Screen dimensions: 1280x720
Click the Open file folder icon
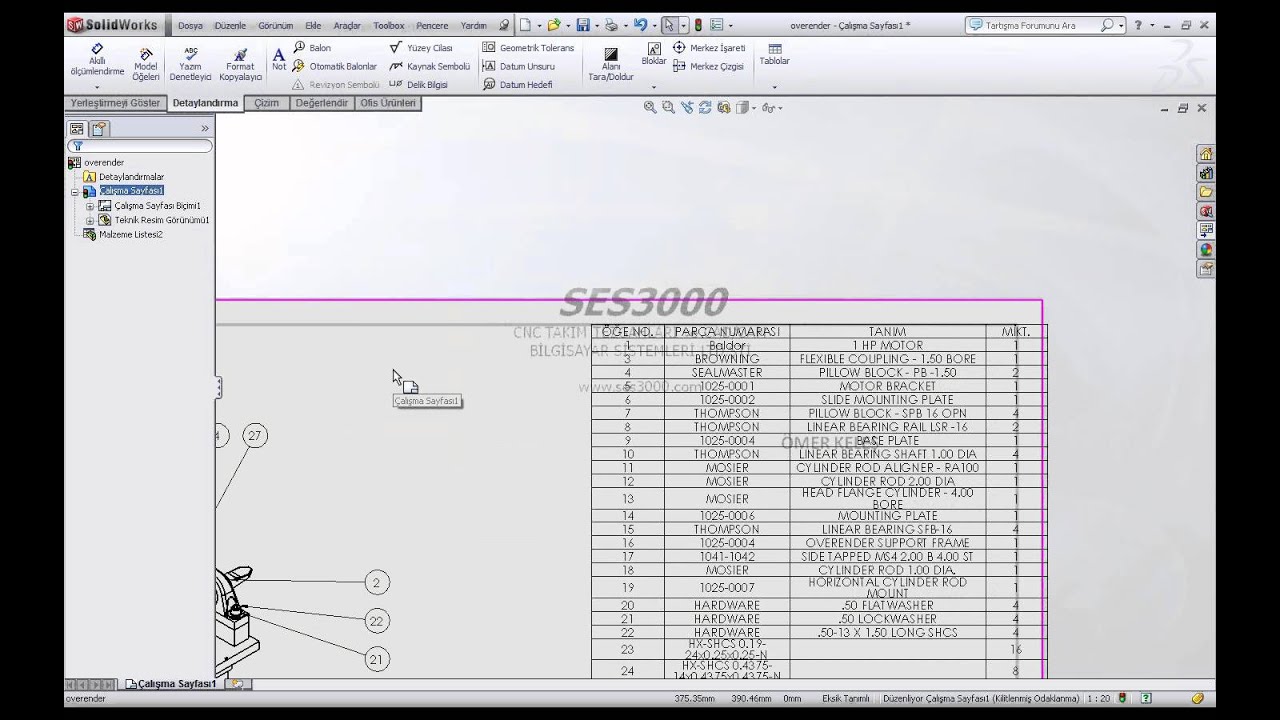coord(553,25)
